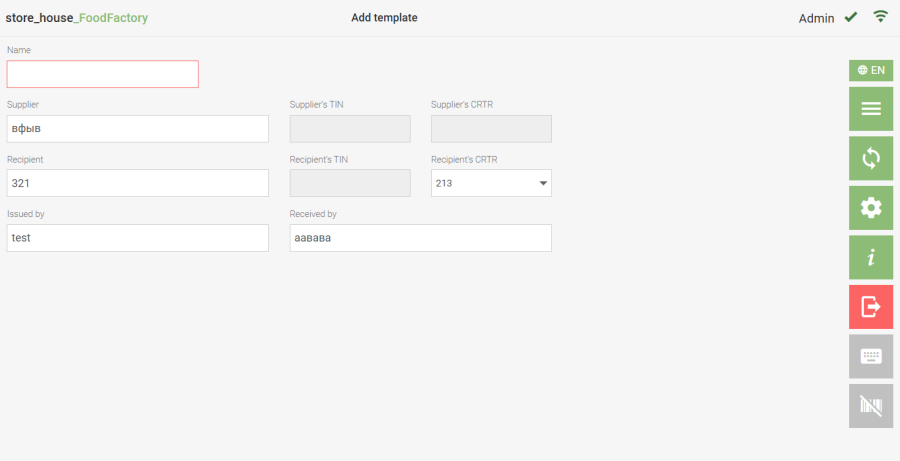Toggle the on-screen keyboard icon
The image size is (900, 461).
click(870, 357)
